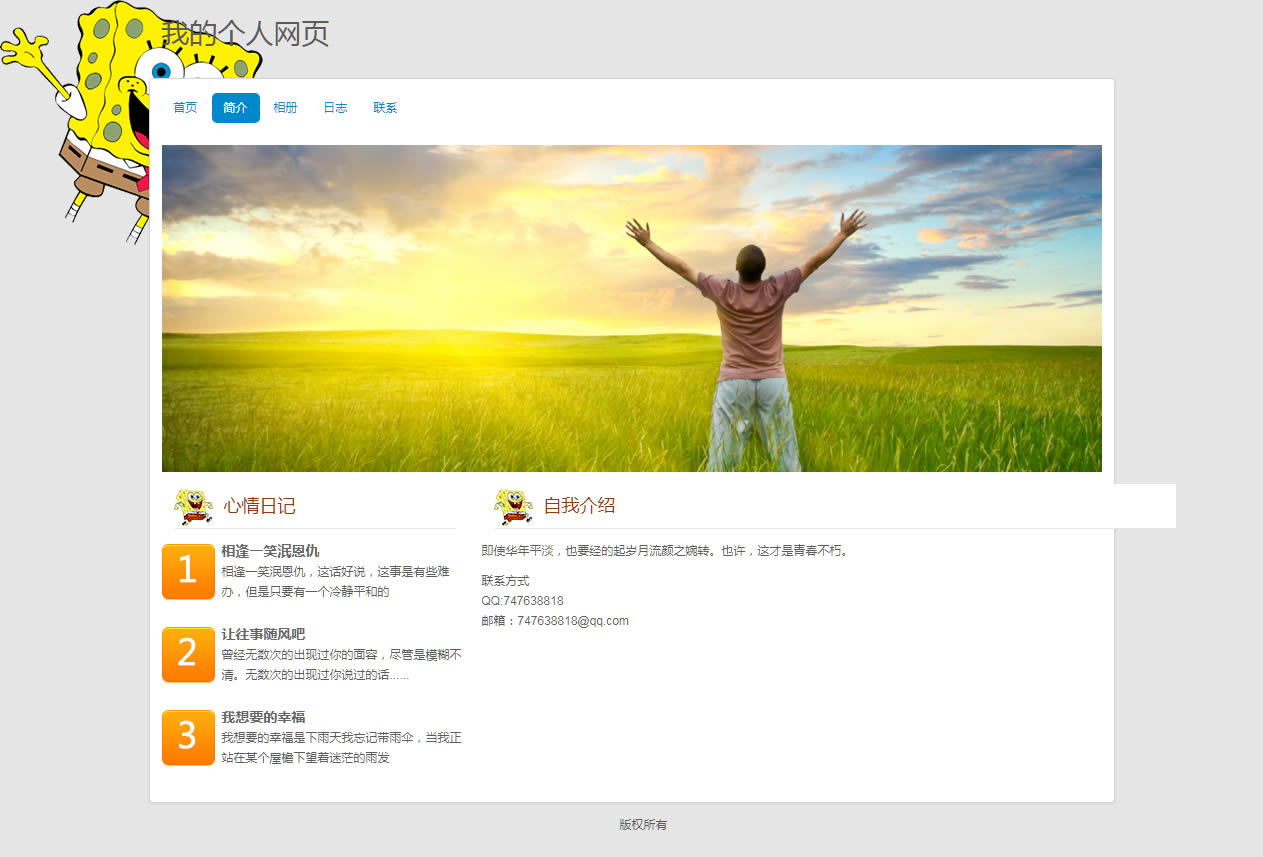Click the SpongeBob icon beside 心情日记
This screenshot has height=857, width=1263.
[193, 507]
